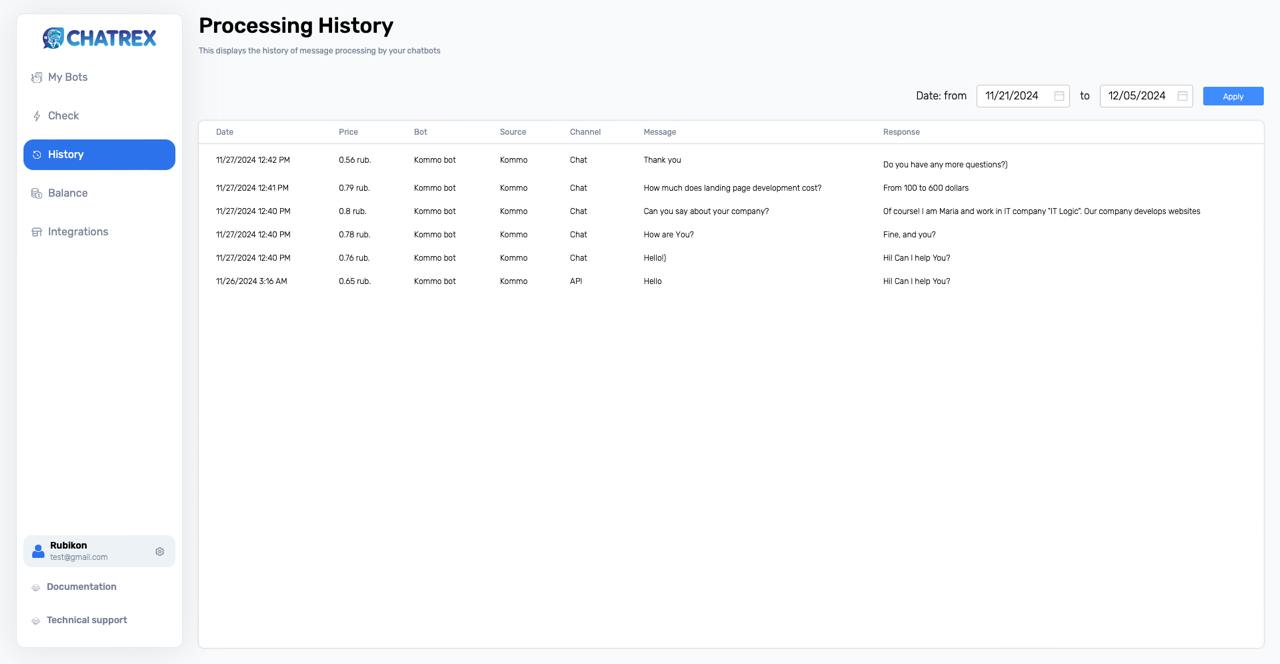
Task: Click the Rubikon user avatar icon
Action: pyautogui.click(x=38, y=551)
